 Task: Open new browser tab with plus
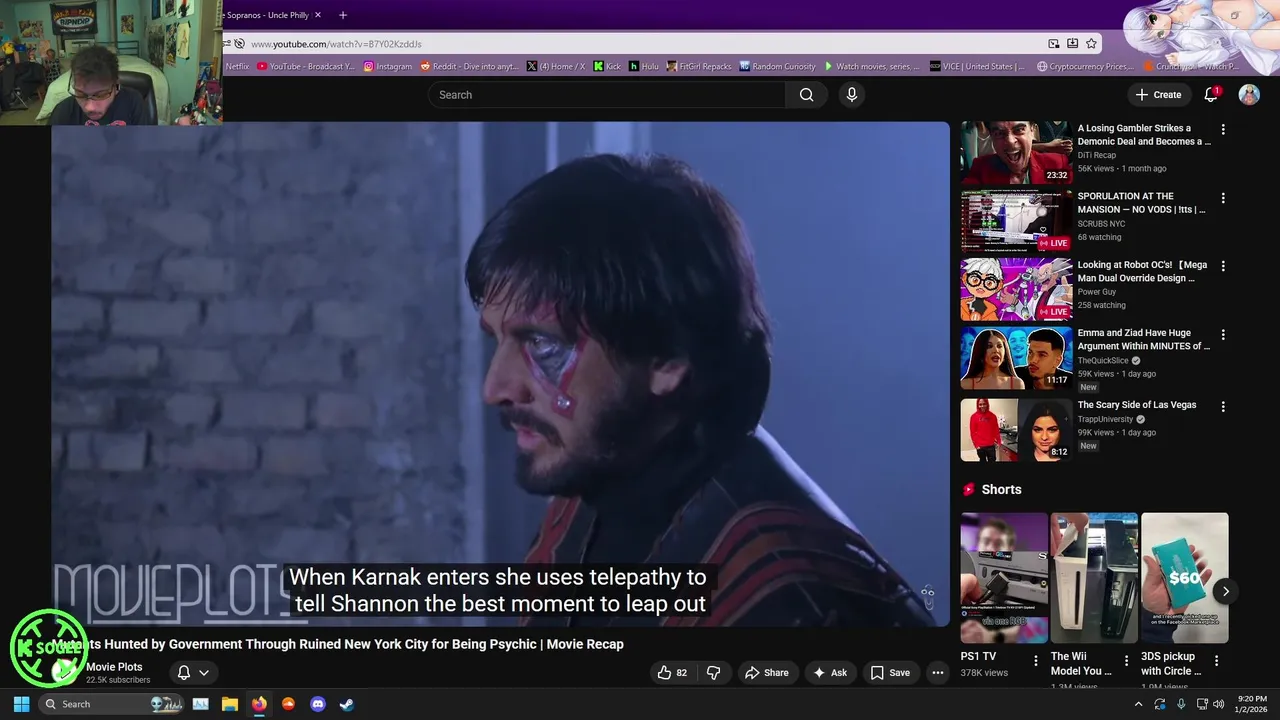343,15
